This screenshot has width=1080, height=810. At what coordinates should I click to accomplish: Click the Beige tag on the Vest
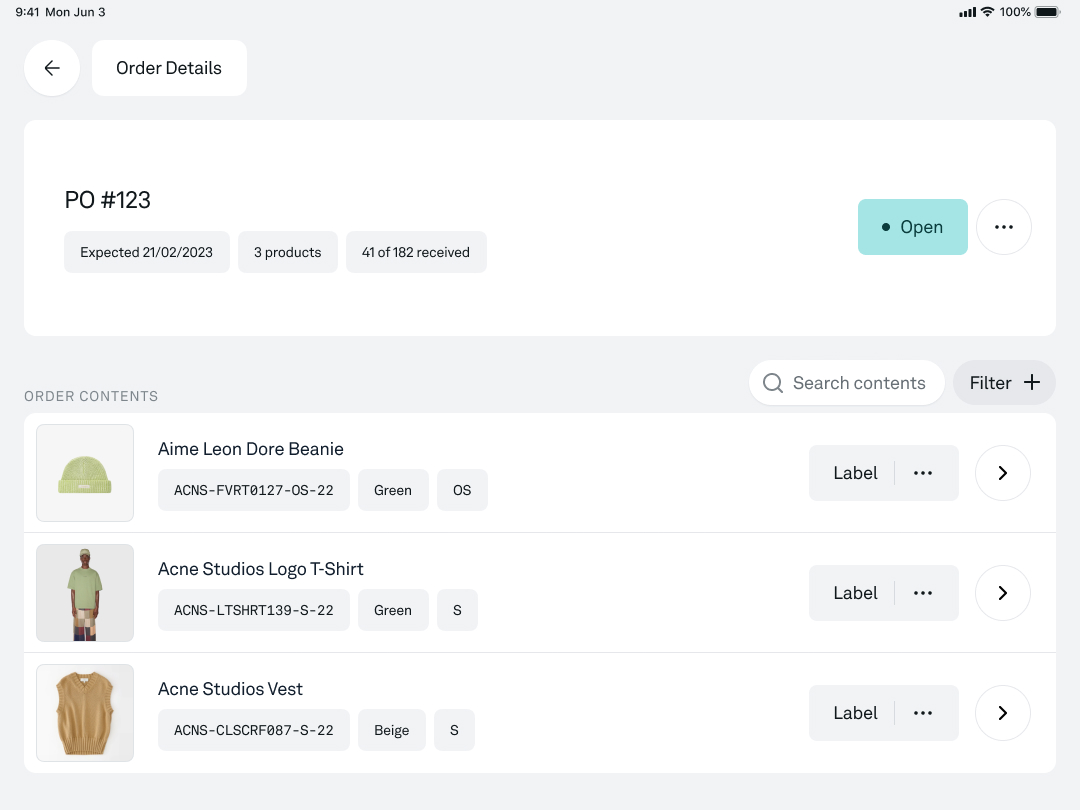(392, 729)
